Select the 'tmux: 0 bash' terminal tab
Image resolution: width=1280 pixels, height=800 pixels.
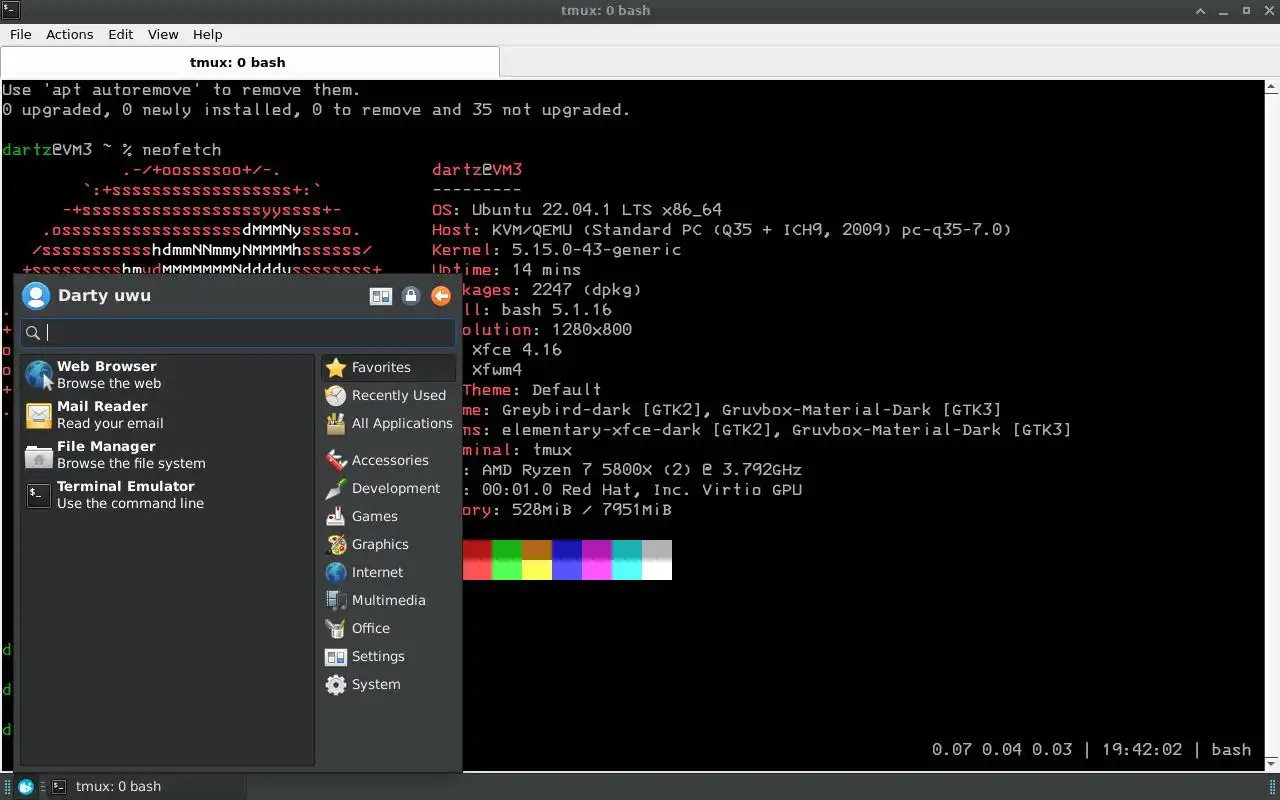click(x=249, y=62)
